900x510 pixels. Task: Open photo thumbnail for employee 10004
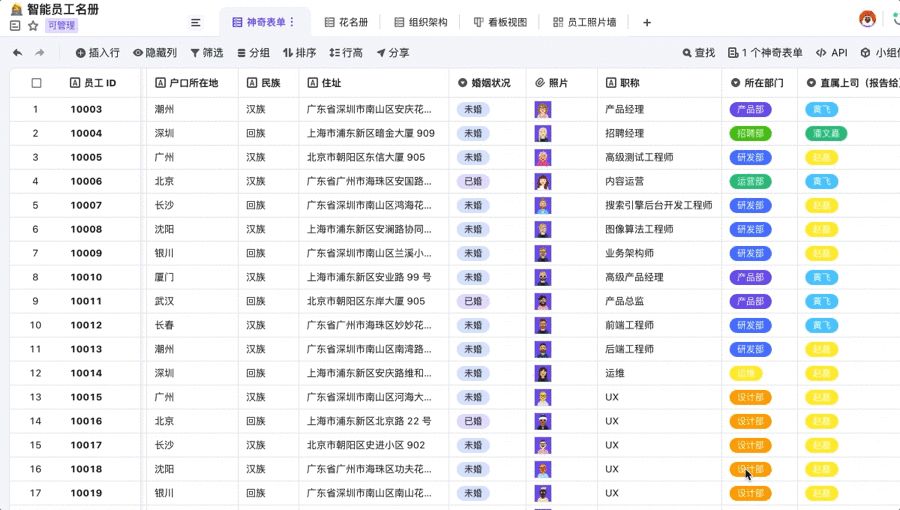(542, 134)
